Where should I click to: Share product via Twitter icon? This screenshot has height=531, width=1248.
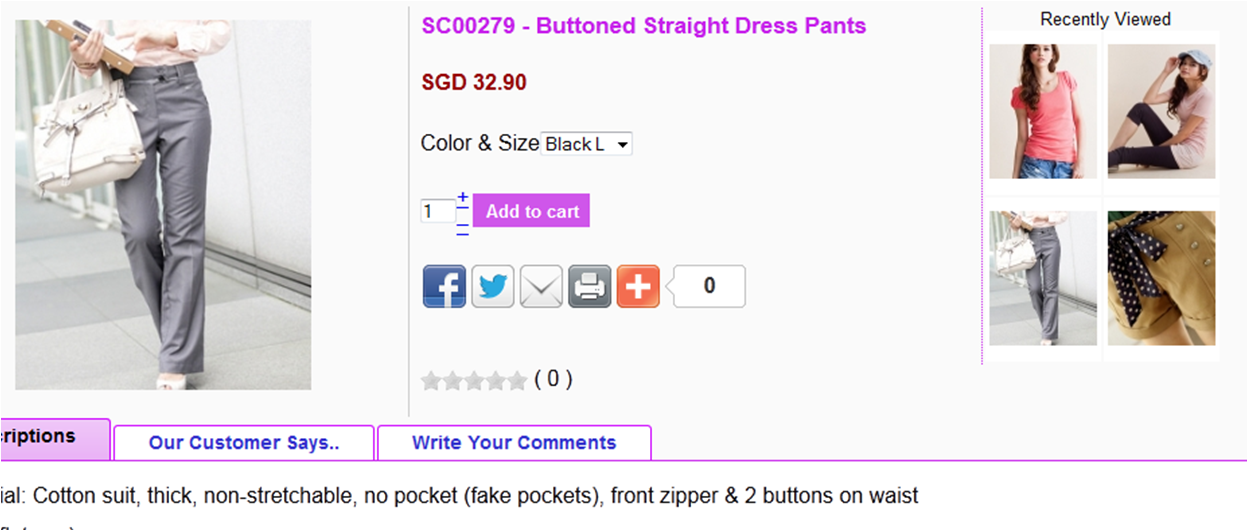493,286
